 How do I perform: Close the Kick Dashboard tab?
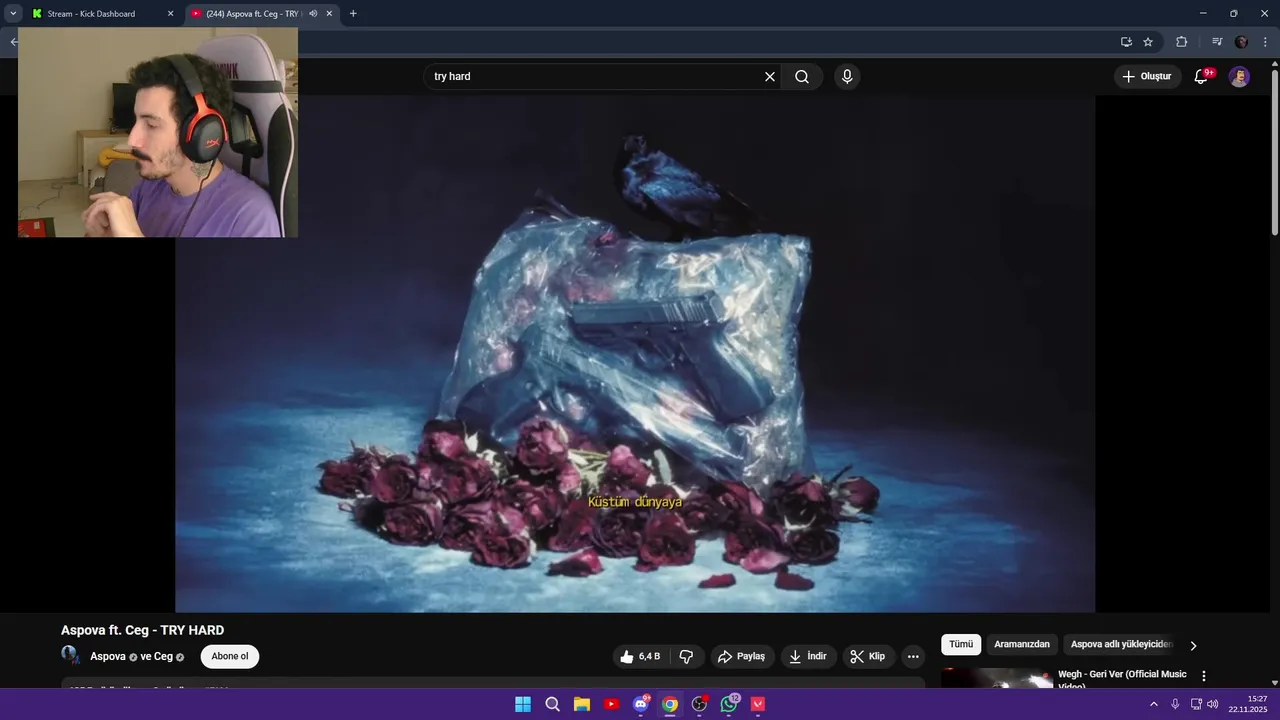[170, 14]
